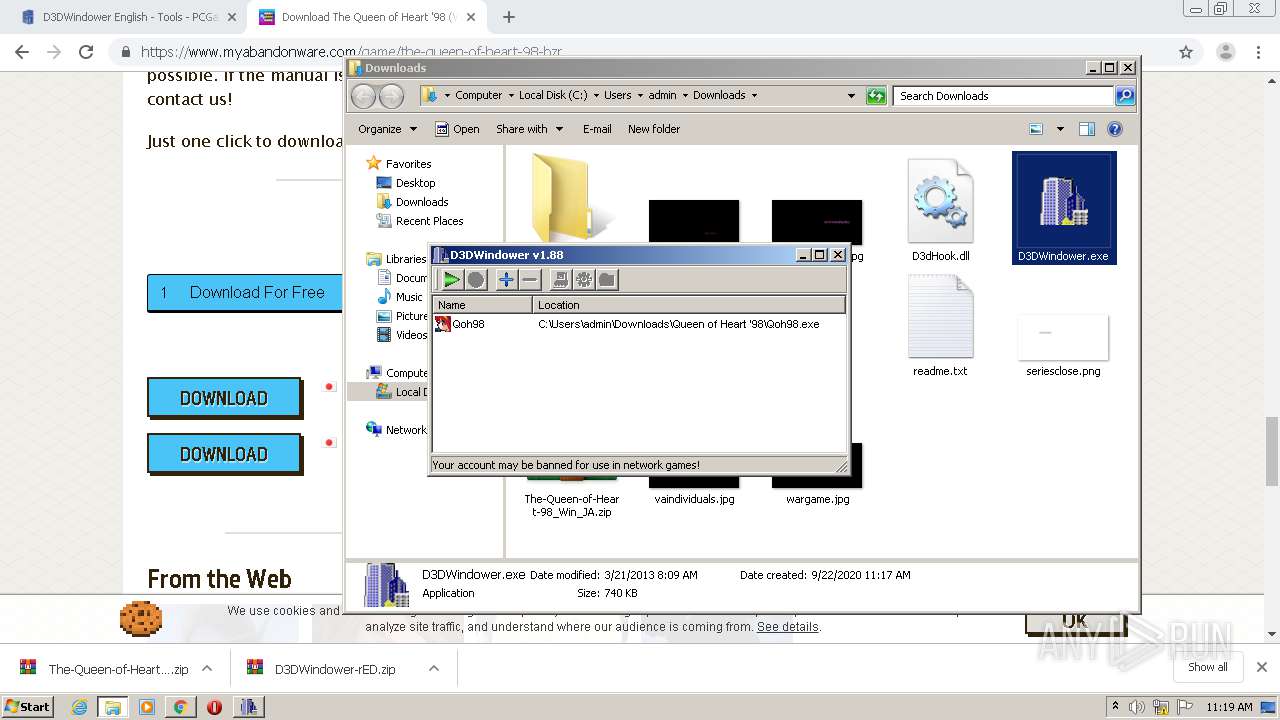Click the first DOWNLOAD button on webpage
Screen dimensions: 1280x720
(224, 398)
